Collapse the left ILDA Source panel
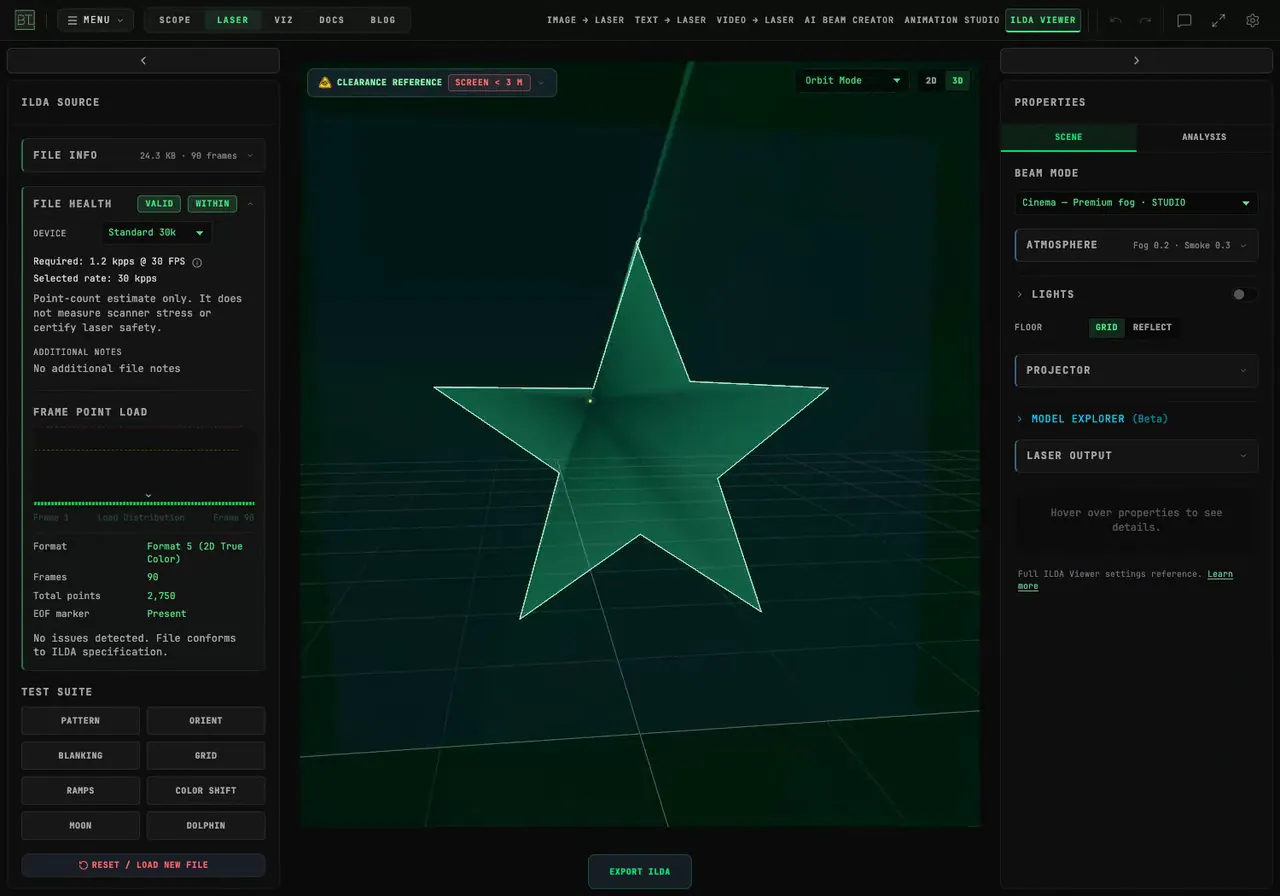This screenshot has width=1280, height=896. (143, 61)
